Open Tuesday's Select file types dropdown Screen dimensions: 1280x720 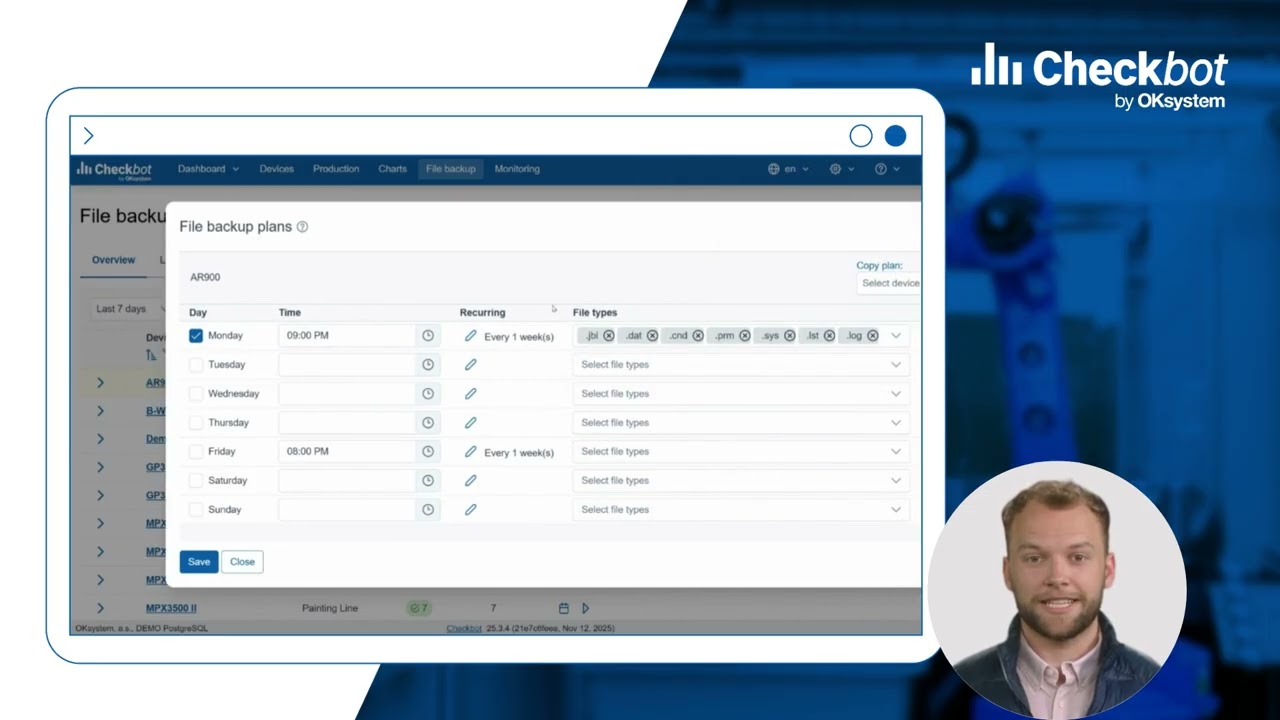741,365
